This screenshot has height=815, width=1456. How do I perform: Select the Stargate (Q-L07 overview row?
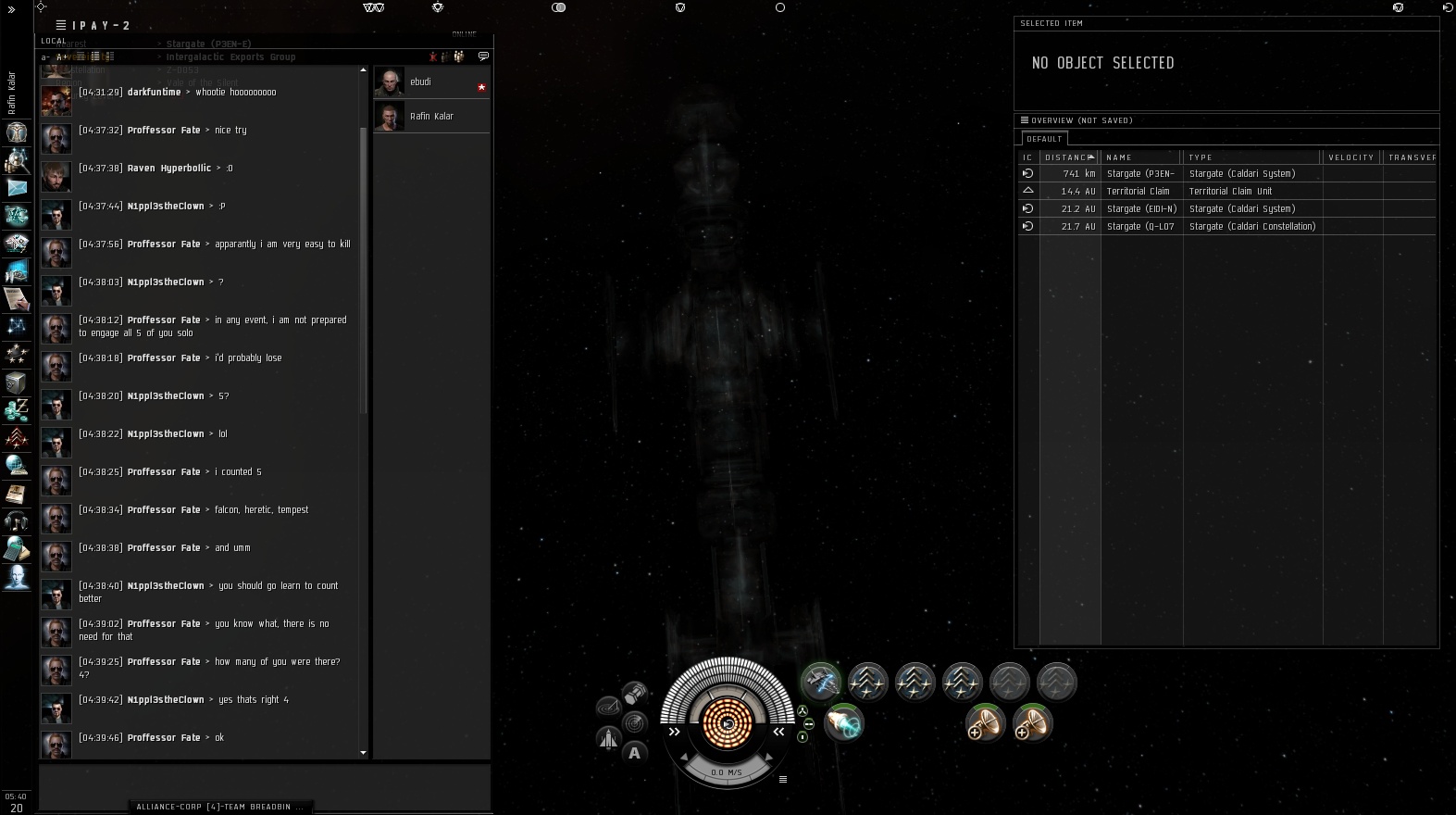[1227, 226]
